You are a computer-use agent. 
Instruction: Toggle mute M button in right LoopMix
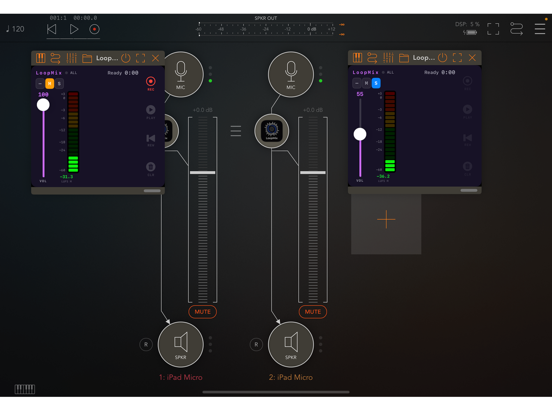(366, 83)
